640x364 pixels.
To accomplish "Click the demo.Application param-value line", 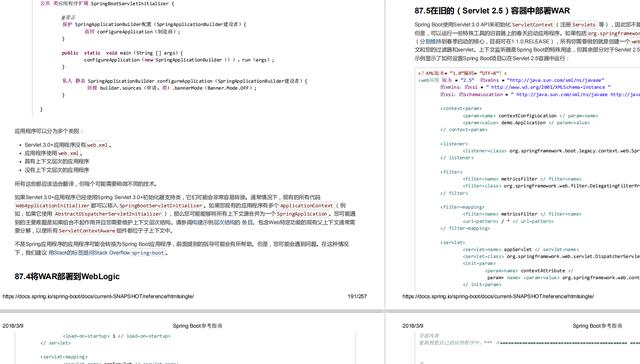I will click(x=526, y=123).
